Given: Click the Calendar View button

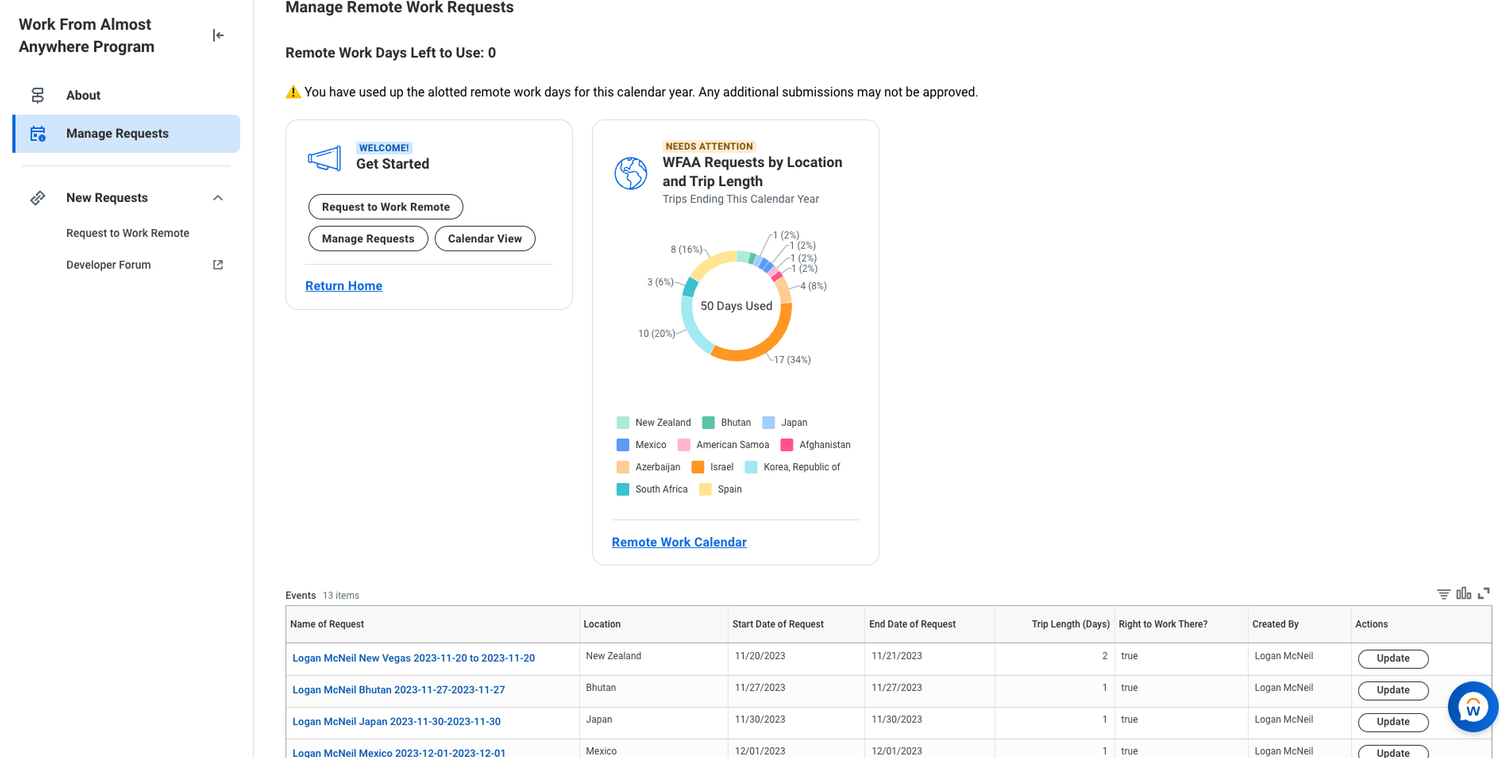Looking at the screenshot, I should (484, 238).
